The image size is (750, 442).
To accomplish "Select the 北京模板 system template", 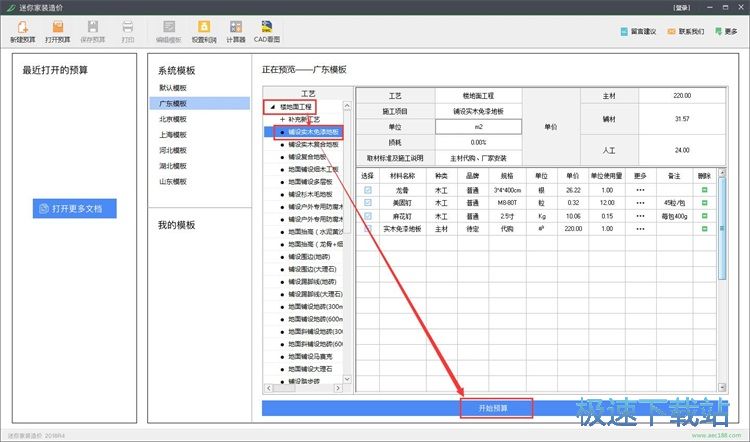I will [172, 119].
